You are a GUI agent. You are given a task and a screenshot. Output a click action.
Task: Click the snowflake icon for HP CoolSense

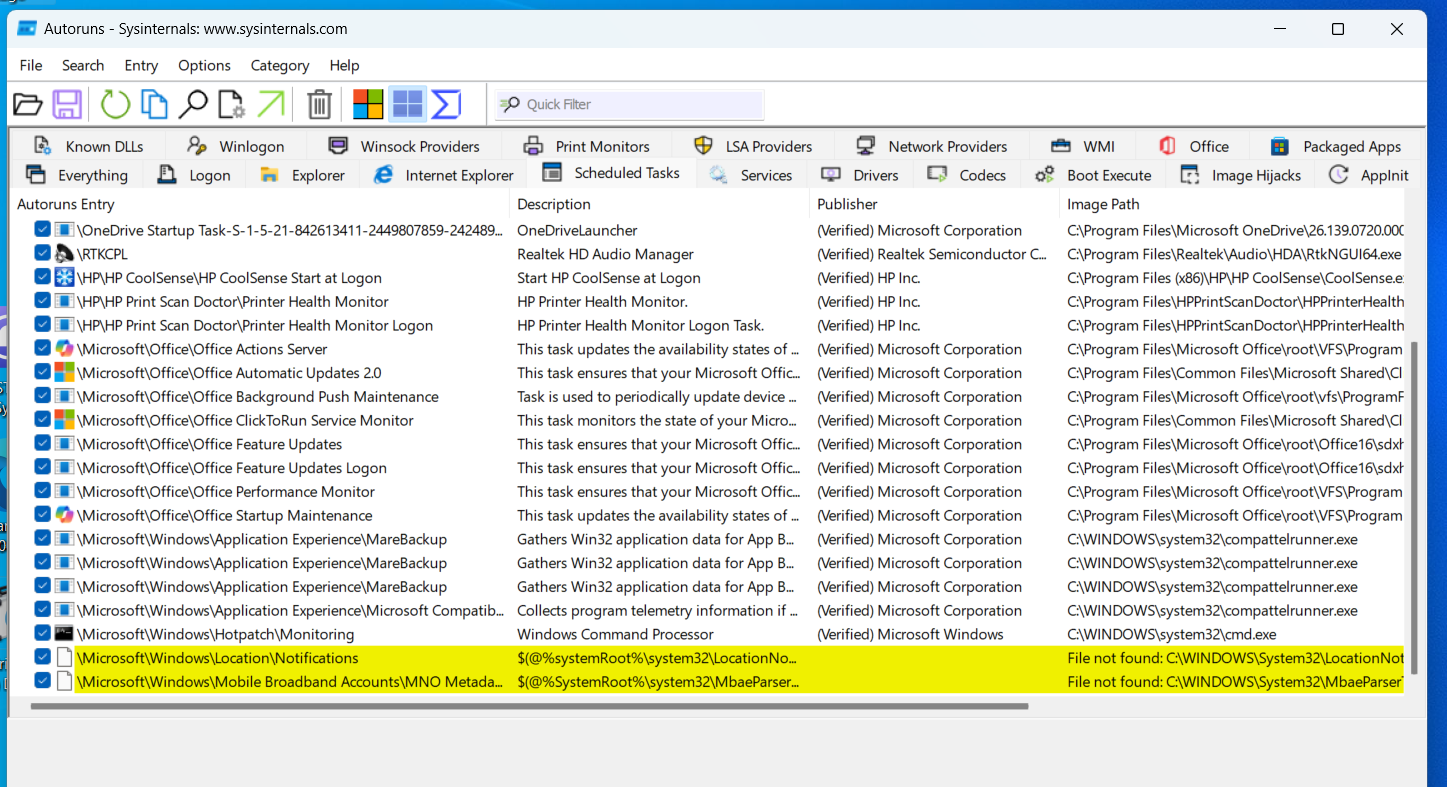pyautogui.click(x=64, y=278)
